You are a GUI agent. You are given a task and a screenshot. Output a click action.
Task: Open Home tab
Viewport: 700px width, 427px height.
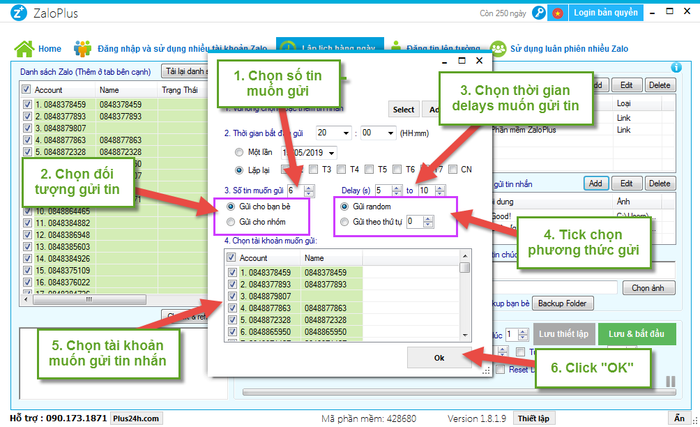point(50,49)
